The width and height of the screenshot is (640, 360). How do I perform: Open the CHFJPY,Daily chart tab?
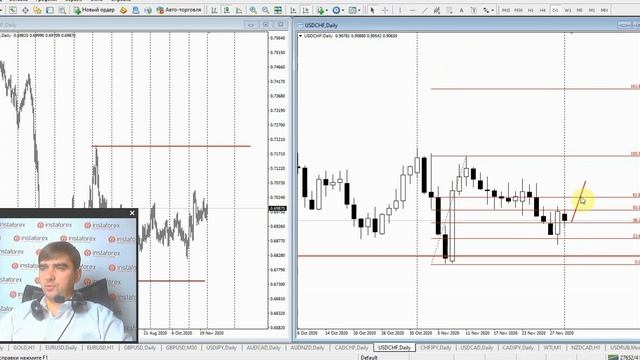[x=436, y=348]
